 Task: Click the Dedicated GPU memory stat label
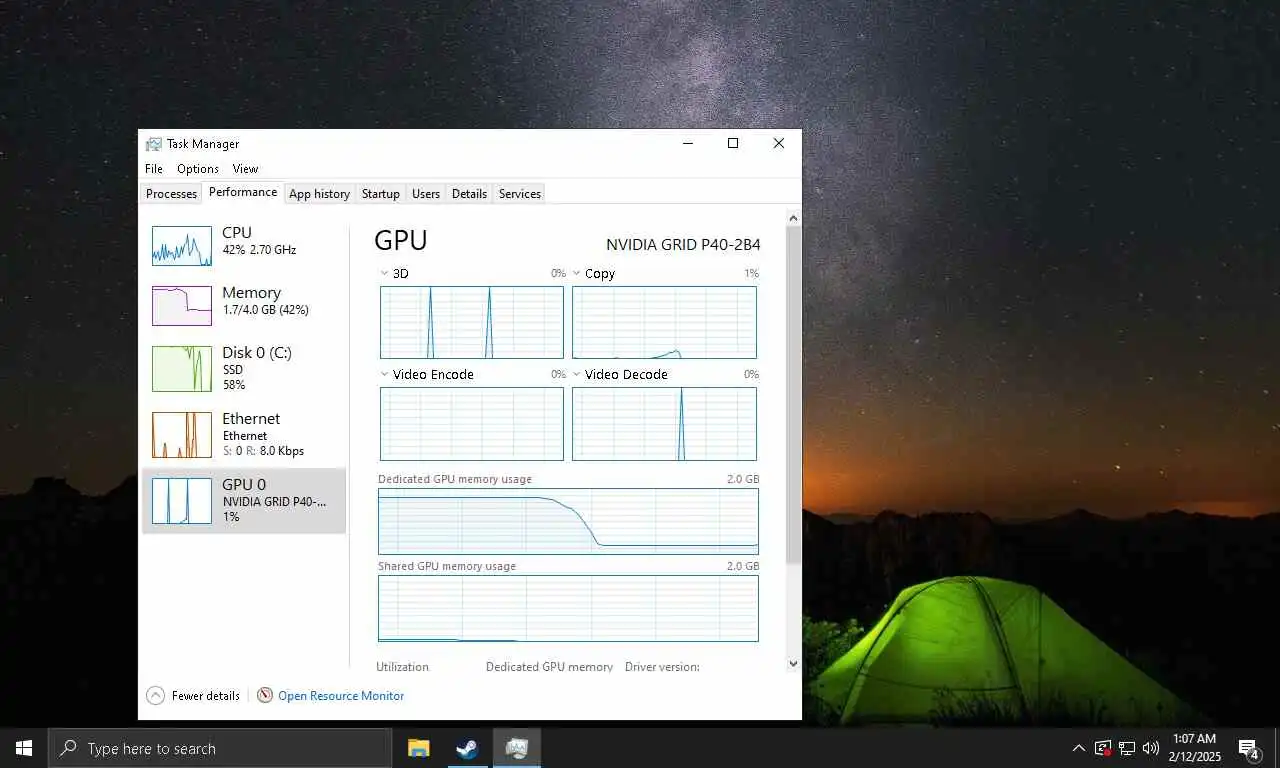point(549,667)
